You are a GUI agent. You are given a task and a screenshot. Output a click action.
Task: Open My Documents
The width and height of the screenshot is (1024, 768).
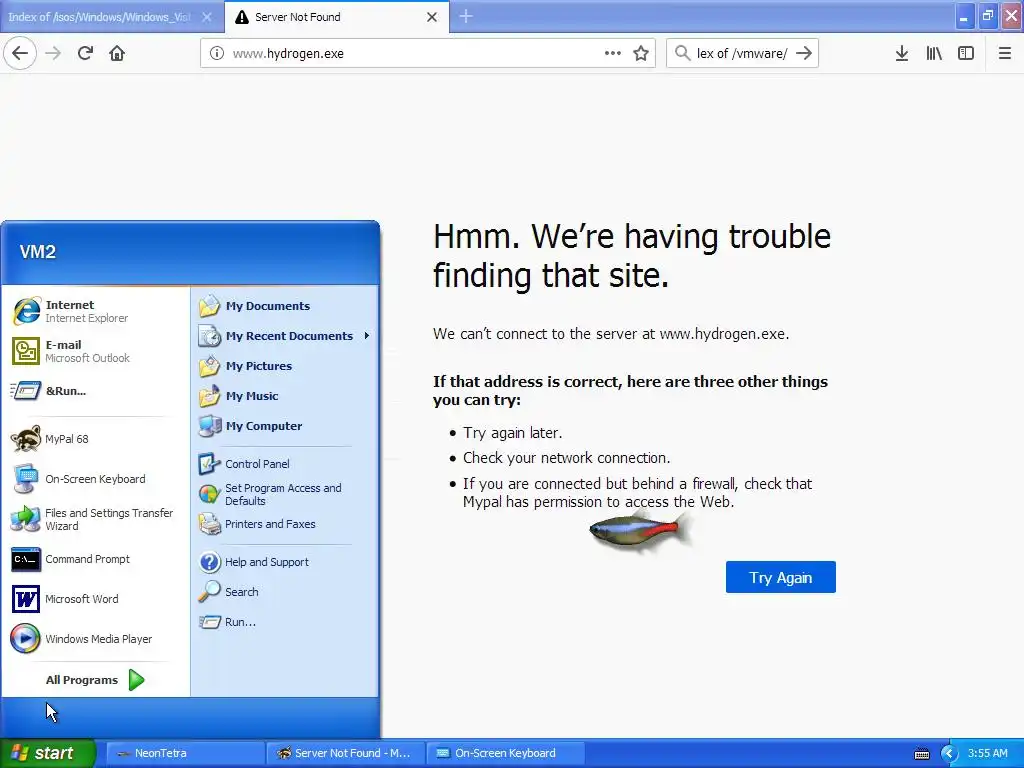click(x=285, y=306)
